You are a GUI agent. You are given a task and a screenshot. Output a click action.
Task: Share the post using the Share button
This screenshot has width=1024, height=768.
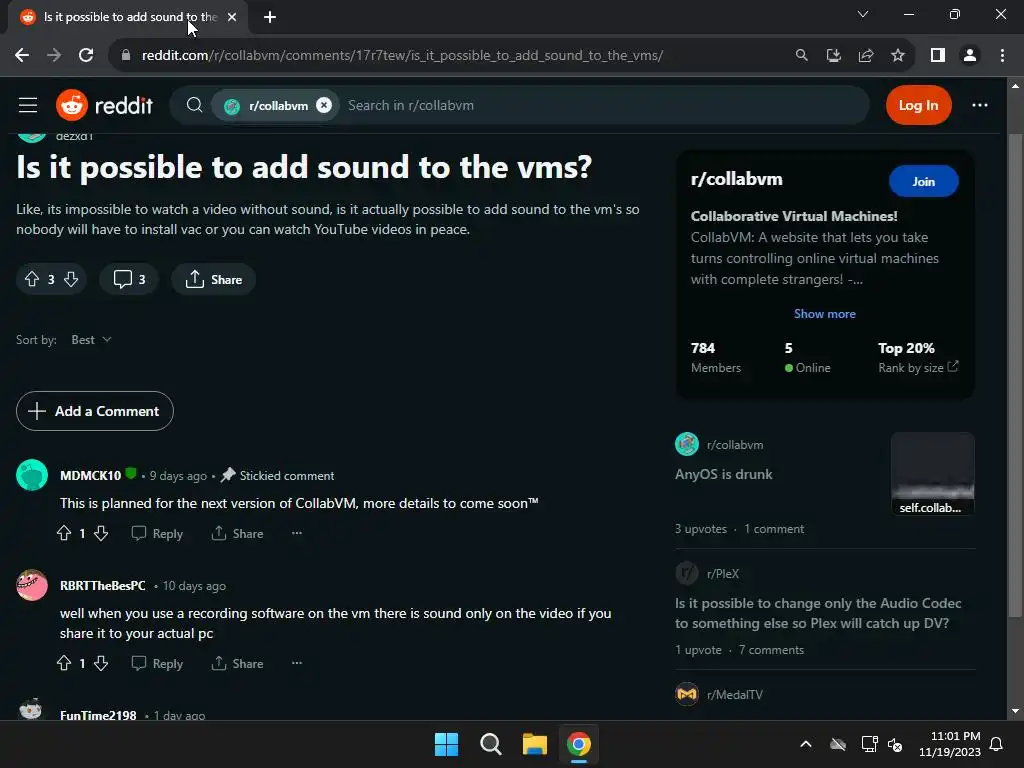tap(213, 280)
